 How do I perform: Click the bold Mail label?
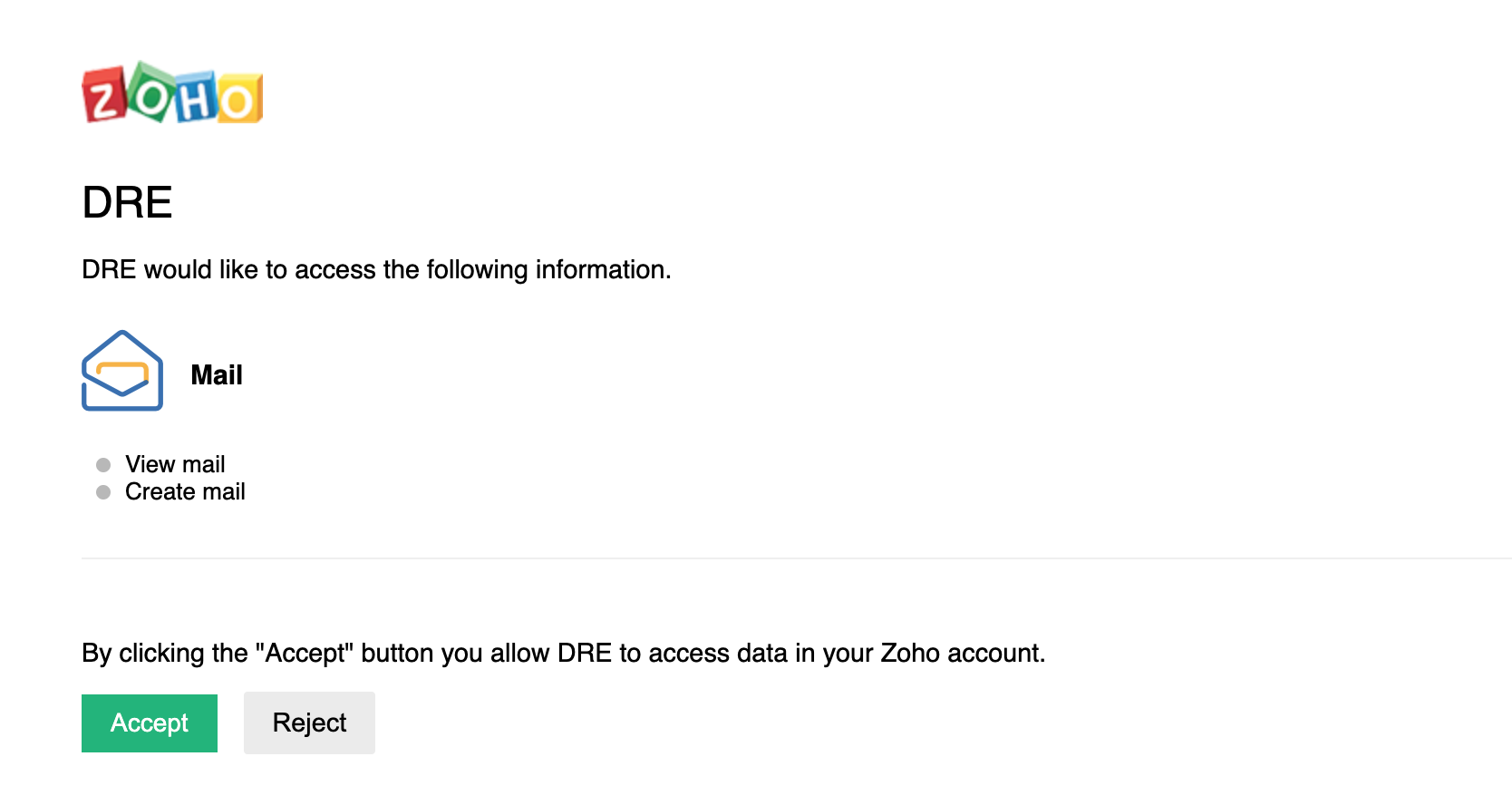coord(217,375)
